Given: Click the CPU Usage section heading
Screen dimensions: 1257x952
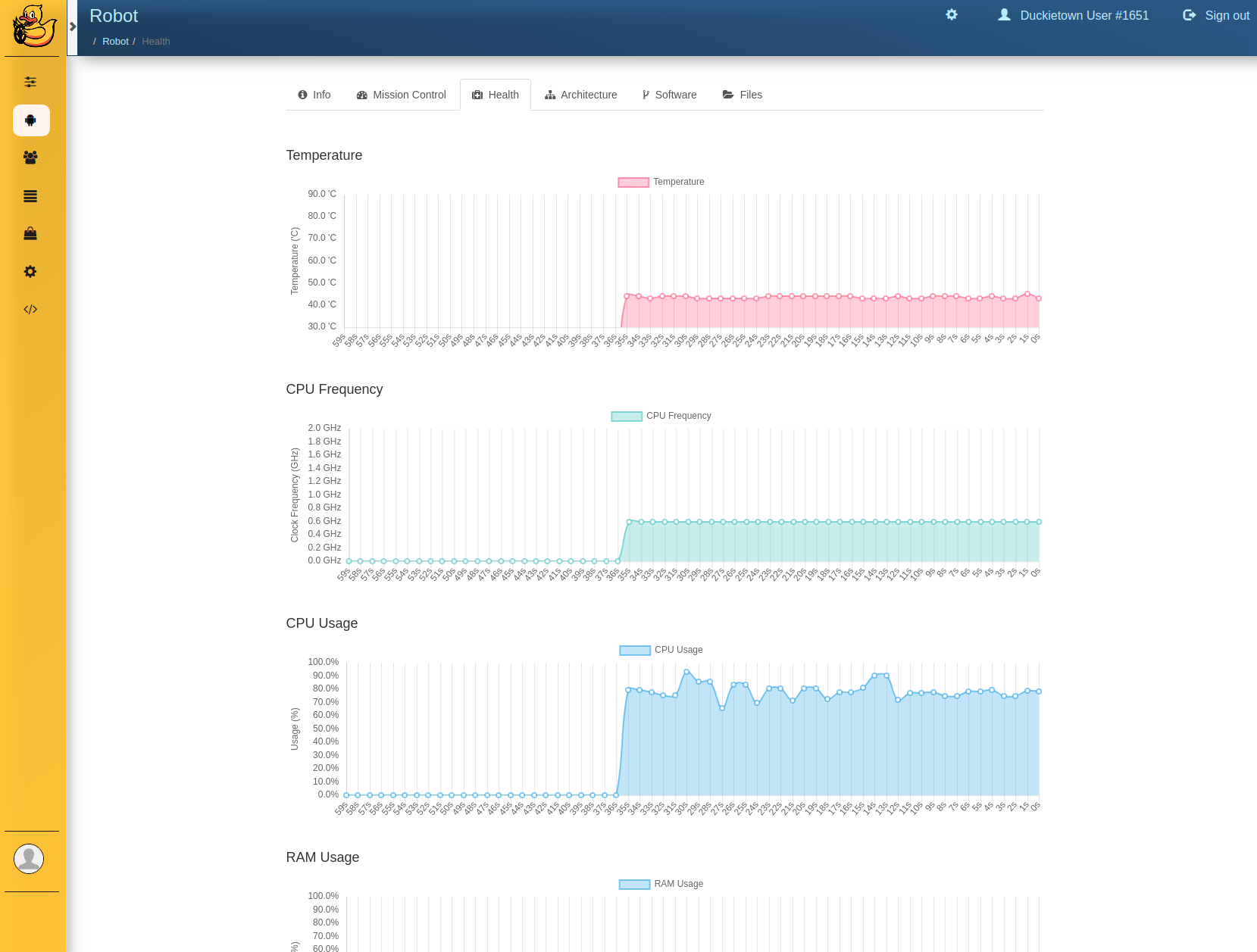Looking at the screenshot, I should point(322,623).
